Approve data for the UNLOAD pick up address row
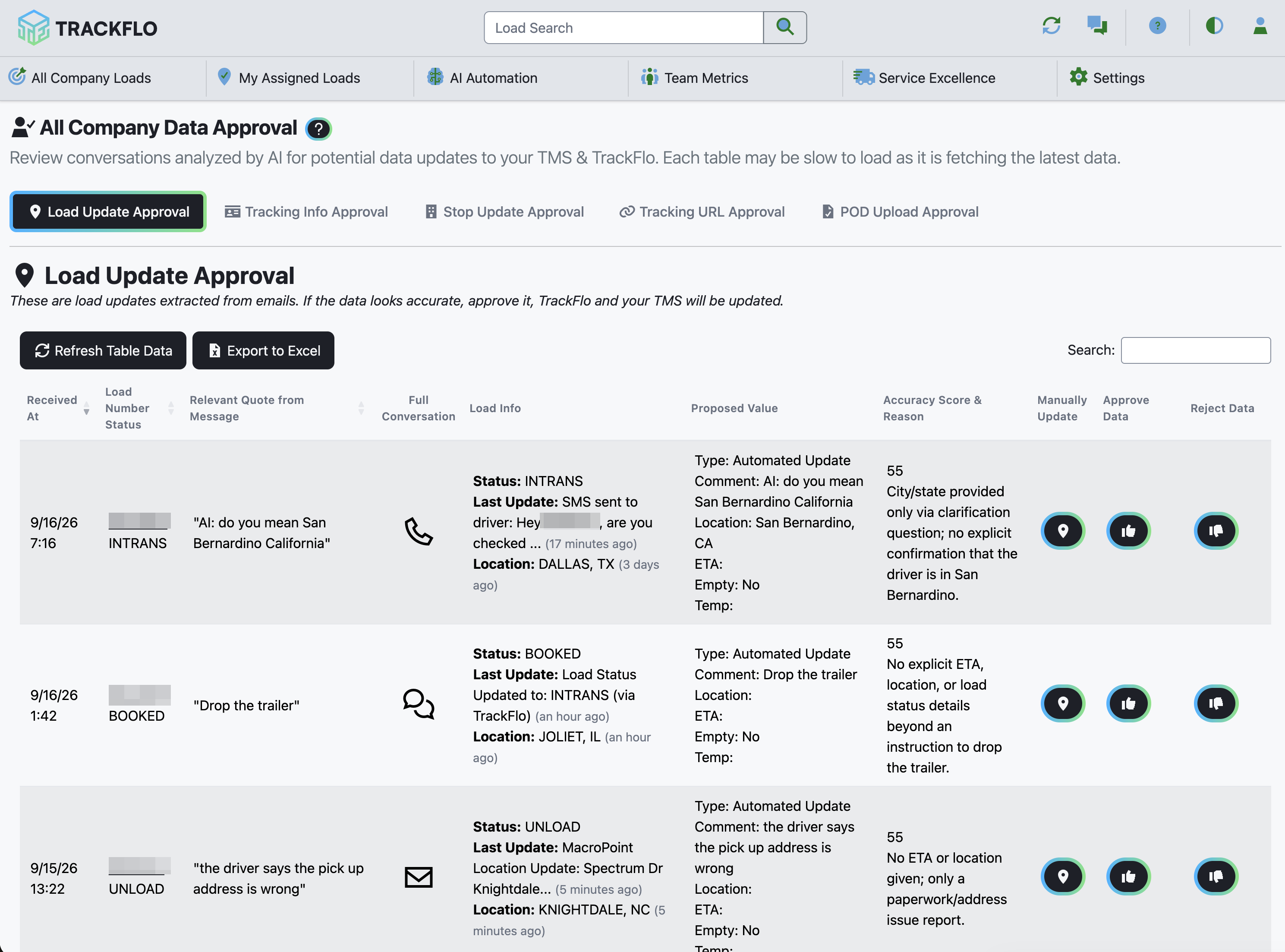 pos(1128,876)
